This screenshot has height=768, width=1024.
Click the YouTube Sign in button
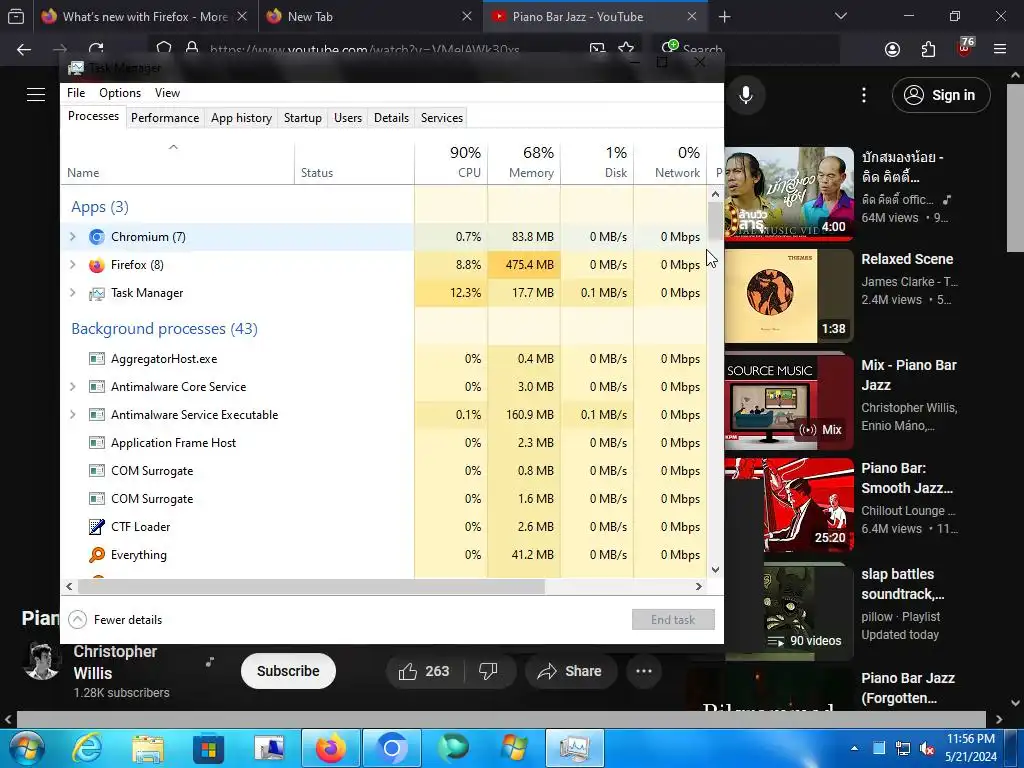point(941,95)
